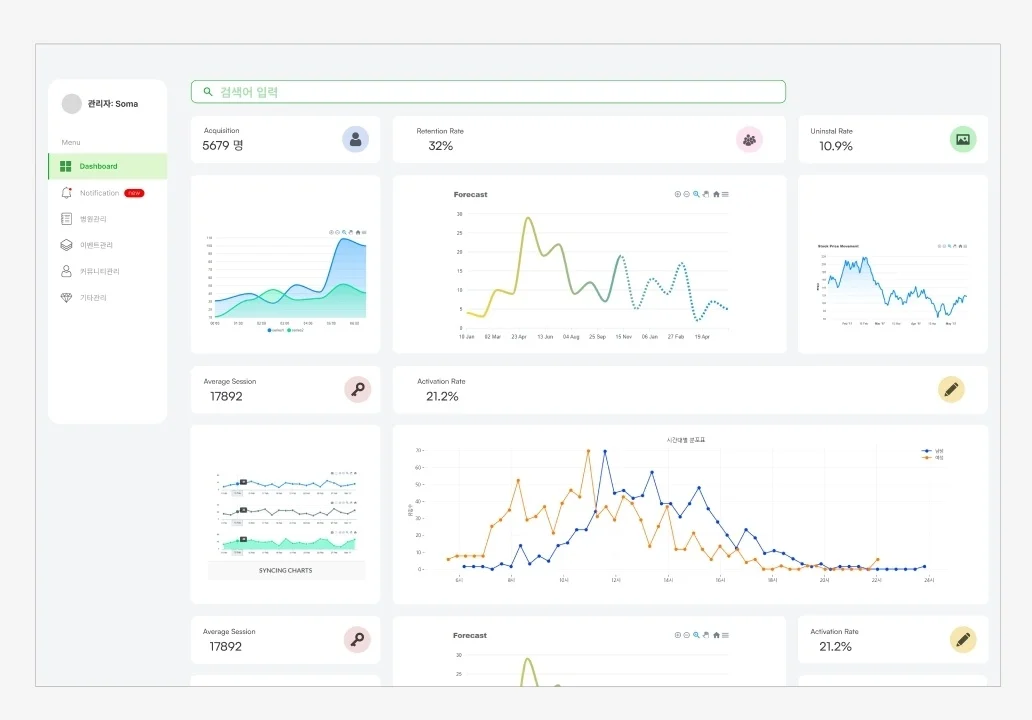
Task: Click the pencil icon on the lower Activation Rate card
Action: point(963,640)
